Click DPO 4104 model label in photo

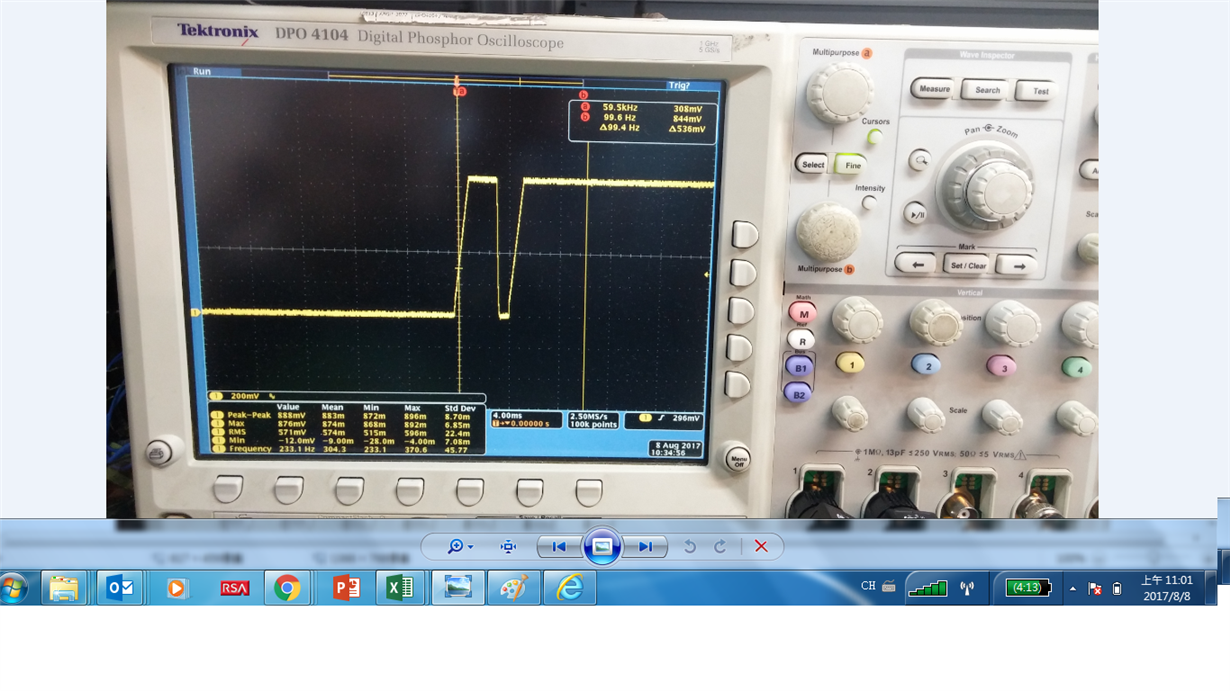(310, 36)
